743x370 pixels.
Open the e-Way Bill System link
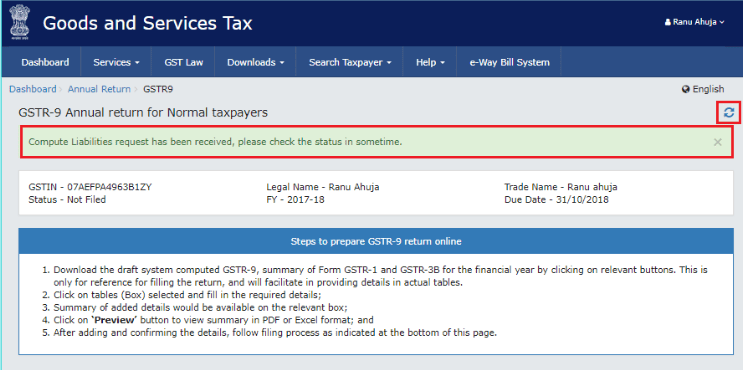click(x=509, y=62)
